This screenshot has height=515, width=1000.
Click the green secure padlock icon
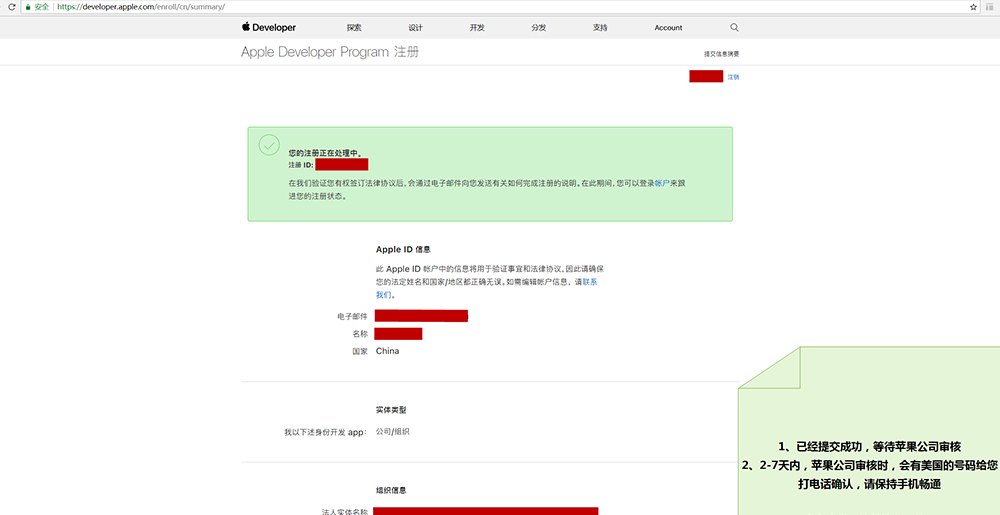coord(28,6)
